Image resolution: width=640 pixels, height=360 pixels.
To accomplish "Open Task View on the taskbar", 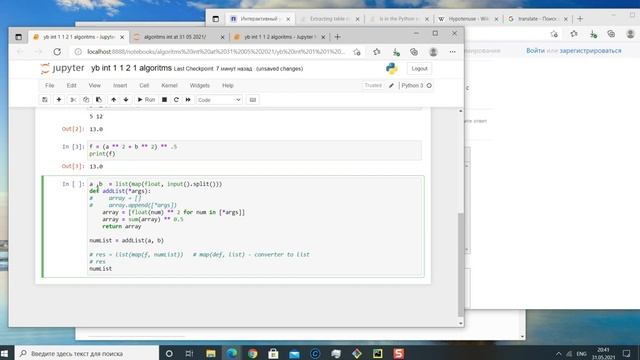I will click(x=189, y=353).
